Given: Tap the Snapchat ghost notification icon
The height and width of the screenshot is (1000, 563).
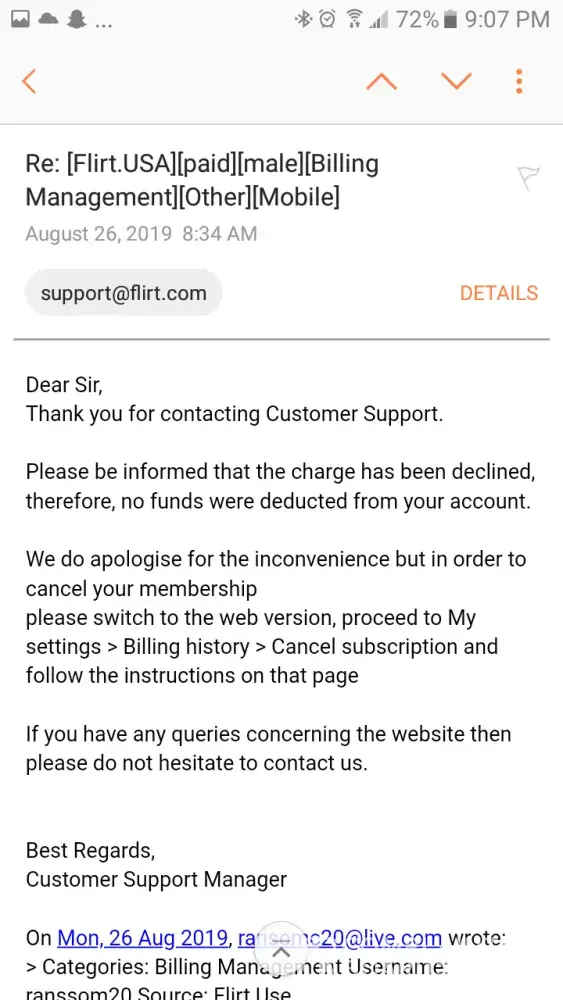Looking at the screenshot, I should [77, 20].
